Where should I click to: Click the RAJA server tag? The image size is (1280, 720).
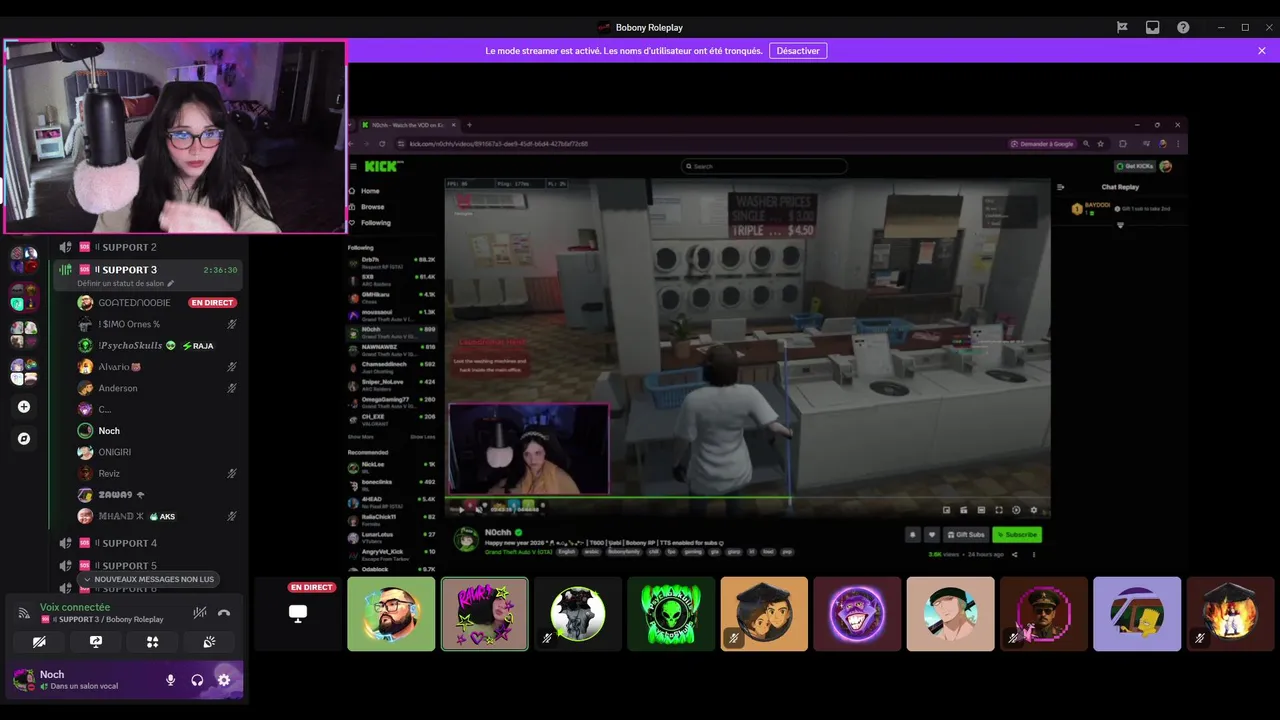point(198,345)
